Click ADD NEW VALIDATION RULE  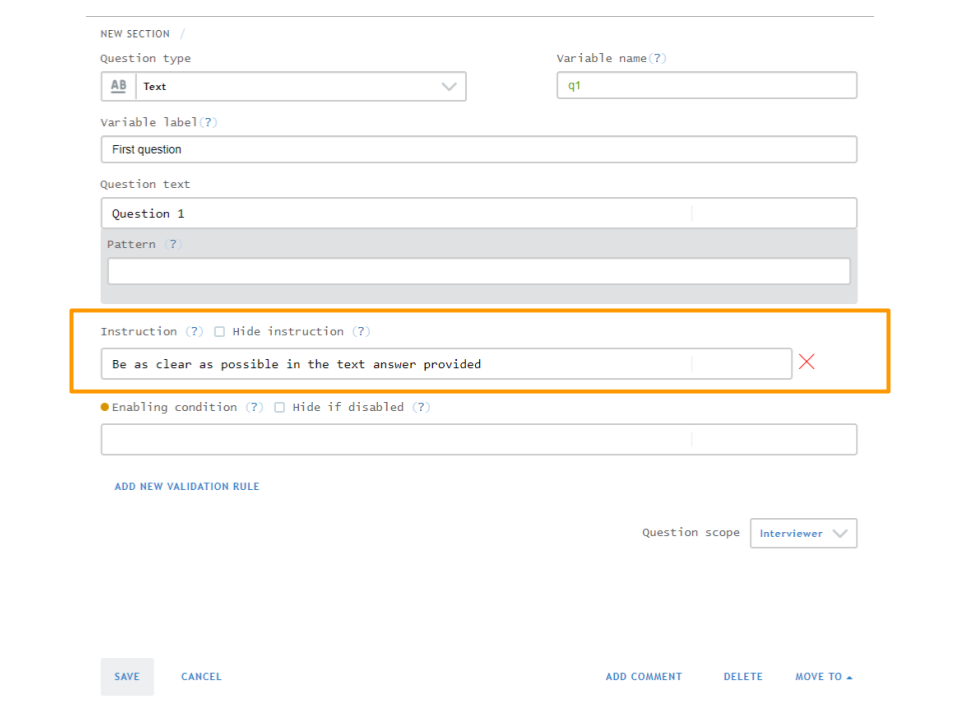[x=186, y=486]
